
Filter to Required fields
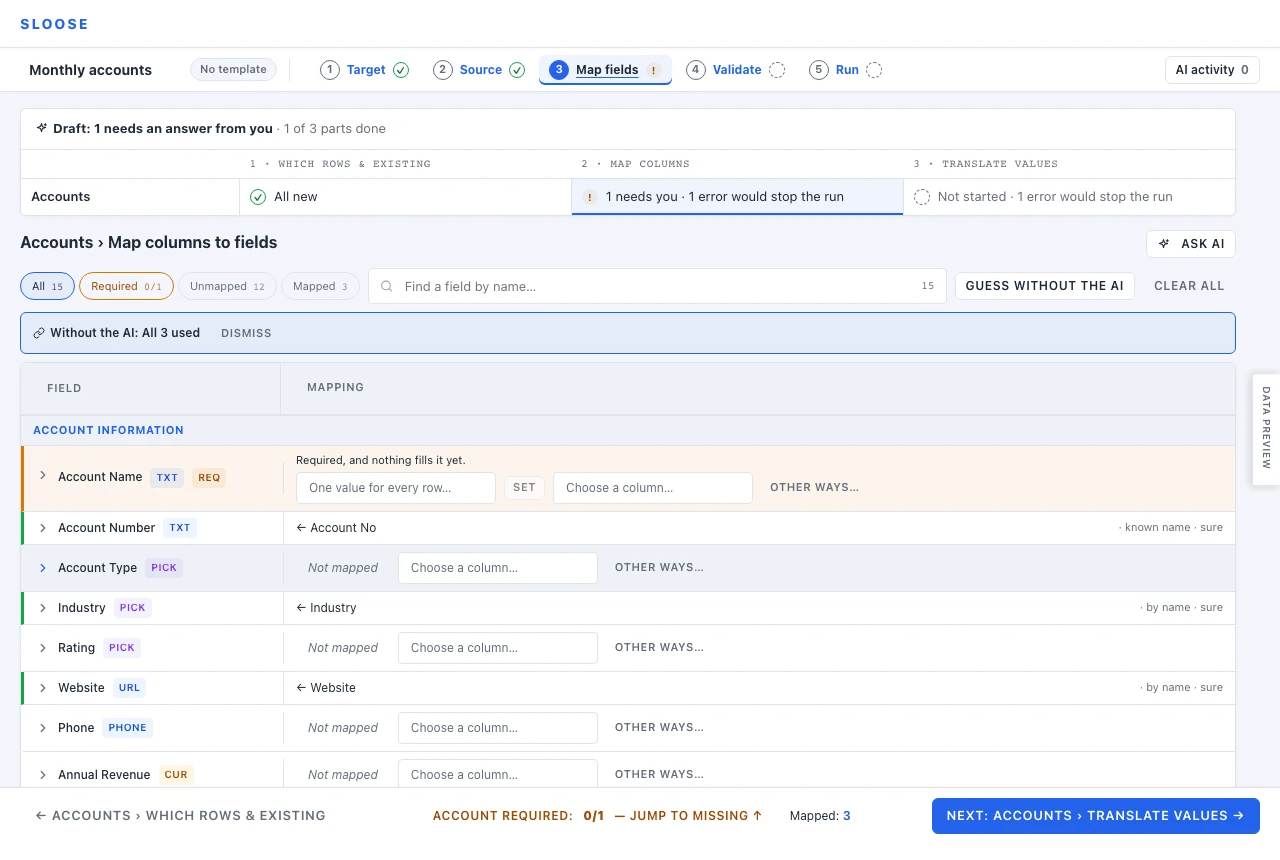pos(126,286)
